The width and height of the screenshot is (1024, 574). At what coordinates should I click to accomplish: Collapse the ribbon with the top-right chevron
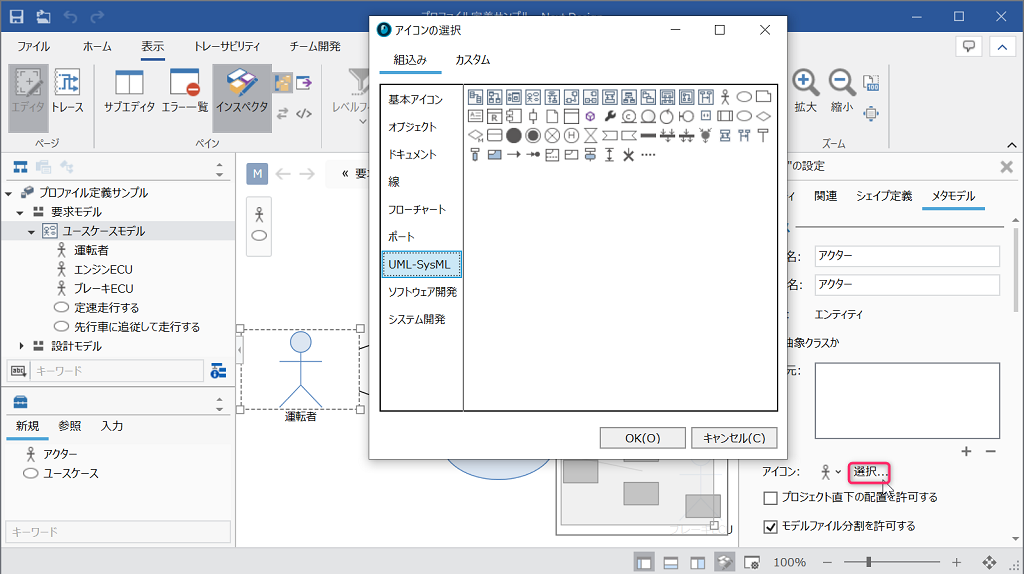tap(1002, 46)
